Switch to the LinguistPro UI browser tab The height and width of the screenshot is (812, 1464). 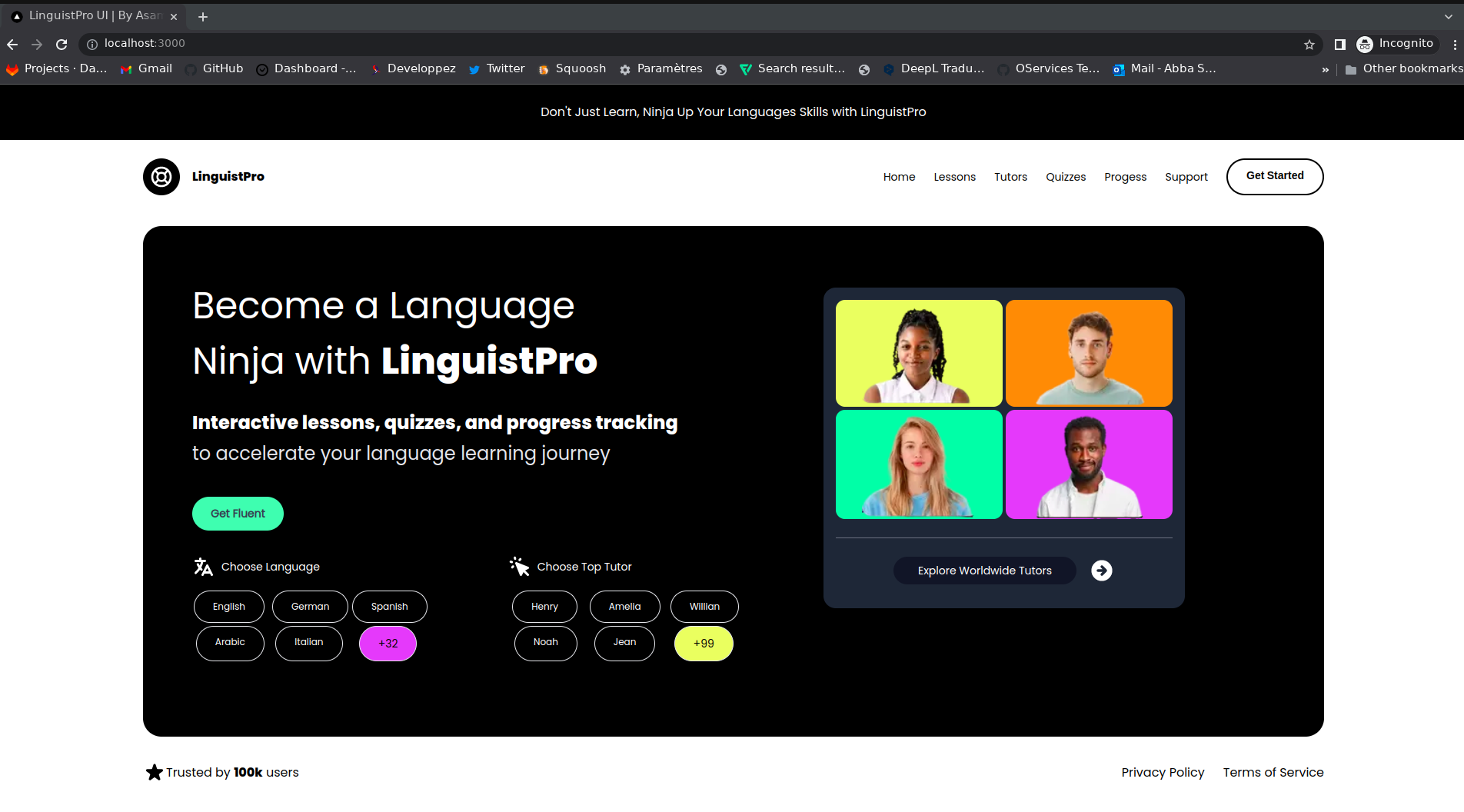(x=92, y=15)
